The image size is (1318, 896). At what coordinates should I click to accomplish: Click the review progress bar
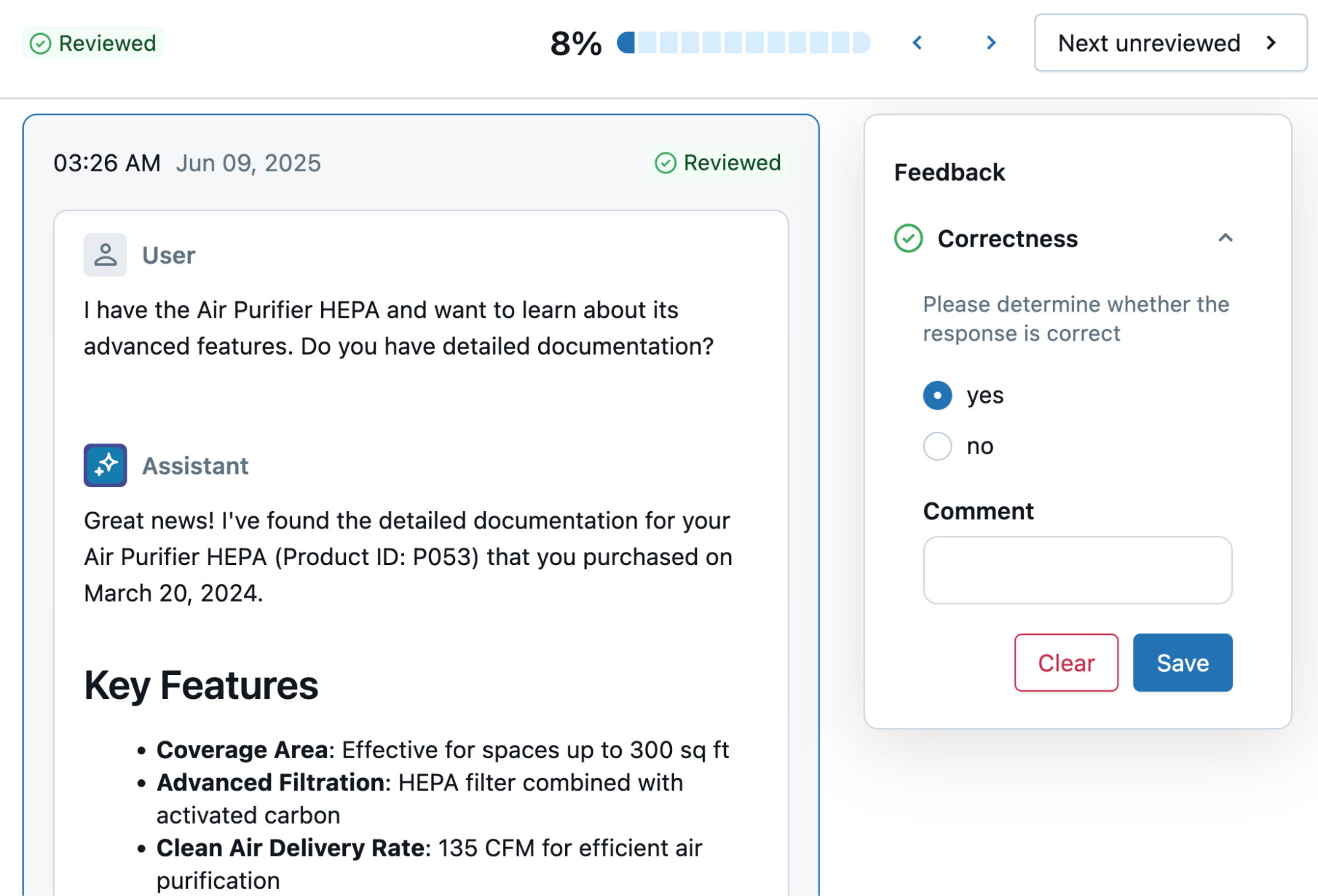pyautogui.click(x=743, y=43)
